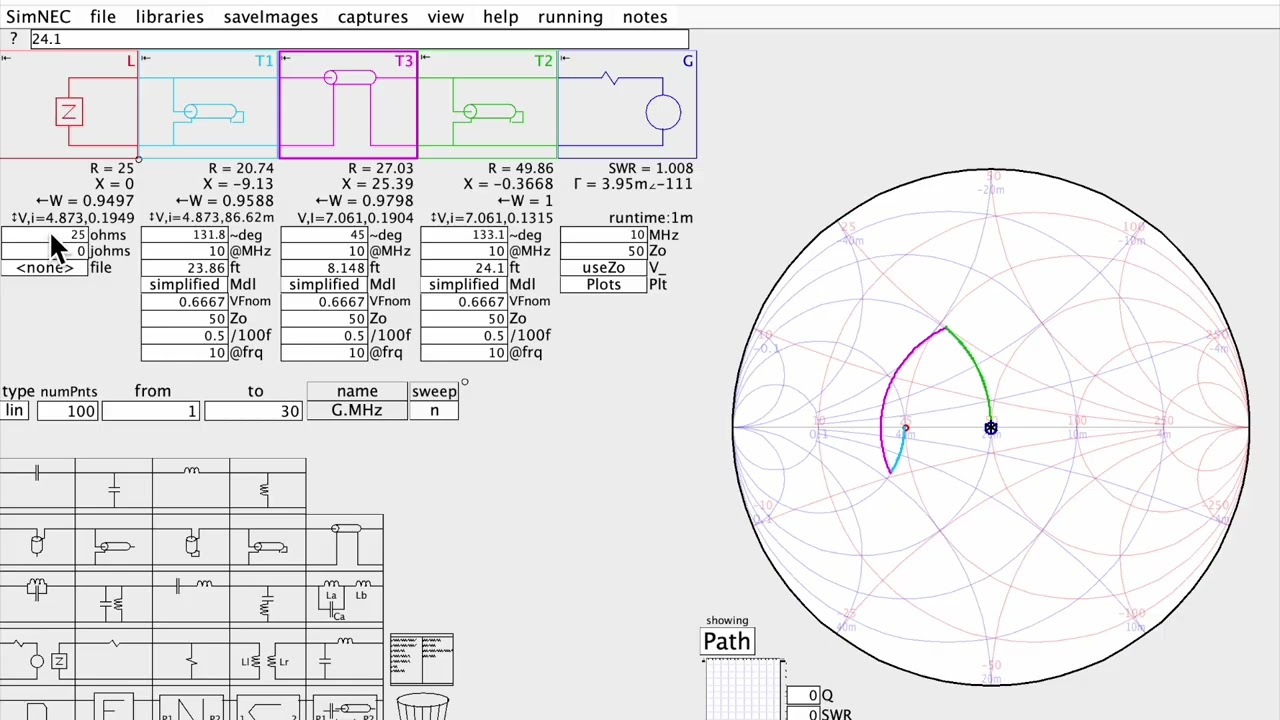Click the question mark help button
Viewport: 1280px width, 720px height.
point(13,39)
